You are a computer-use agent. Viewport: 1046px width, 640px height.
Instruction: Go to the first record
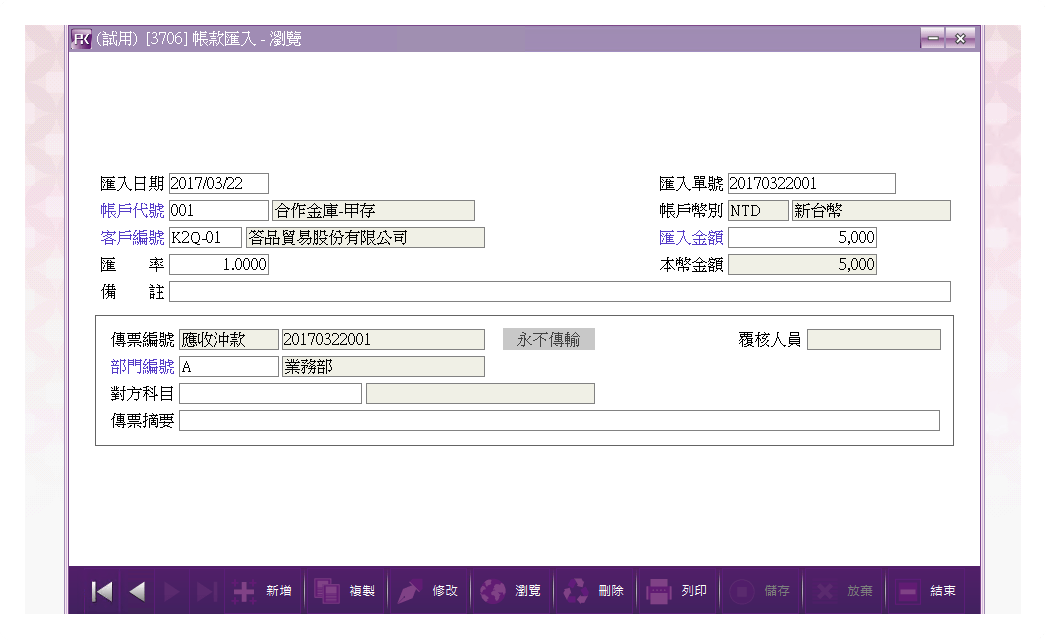102,591
